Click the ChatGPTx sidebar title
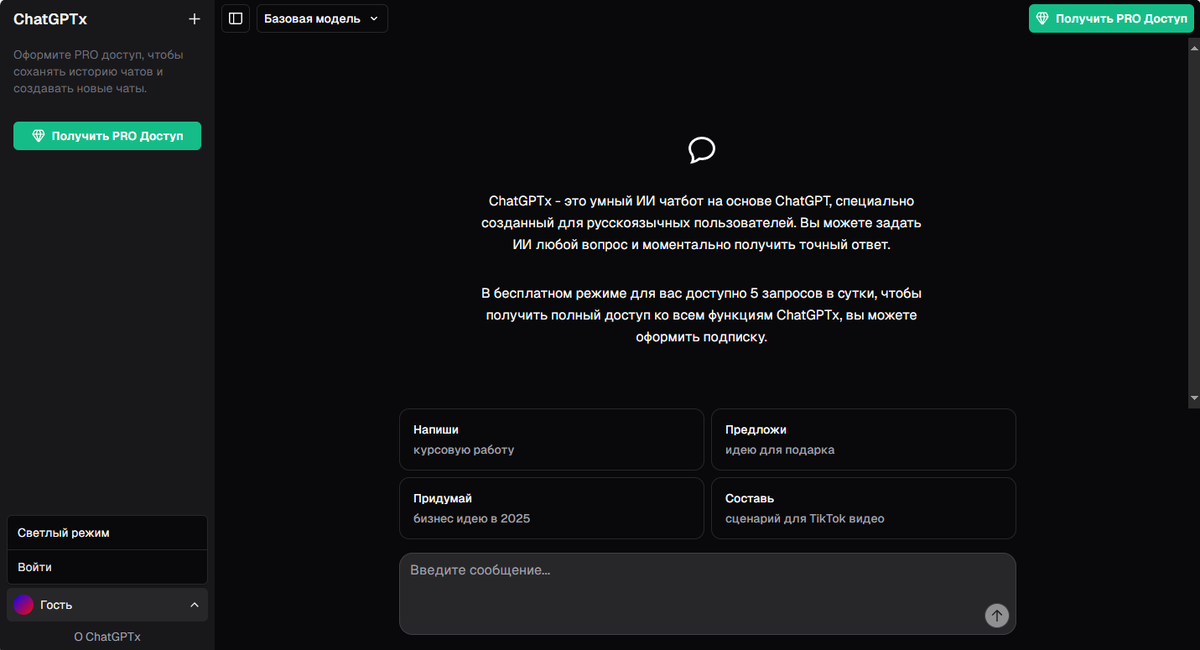1200x650 pixels. click(x=50, y=19)
